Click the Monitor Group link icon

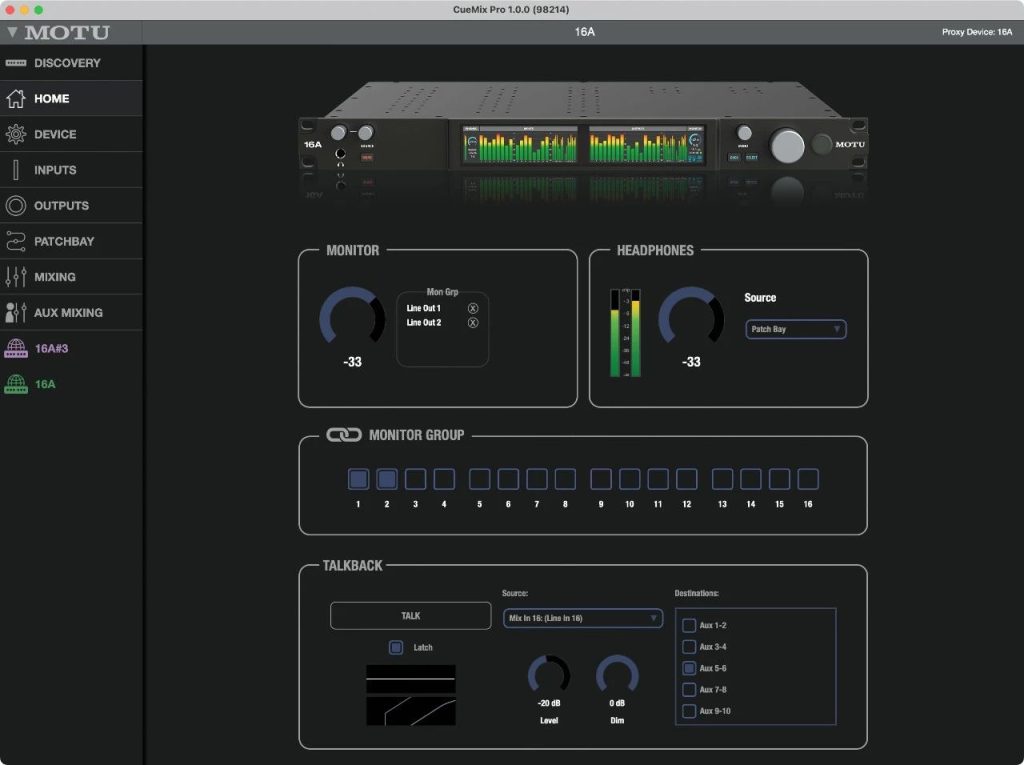coord(344,435)
